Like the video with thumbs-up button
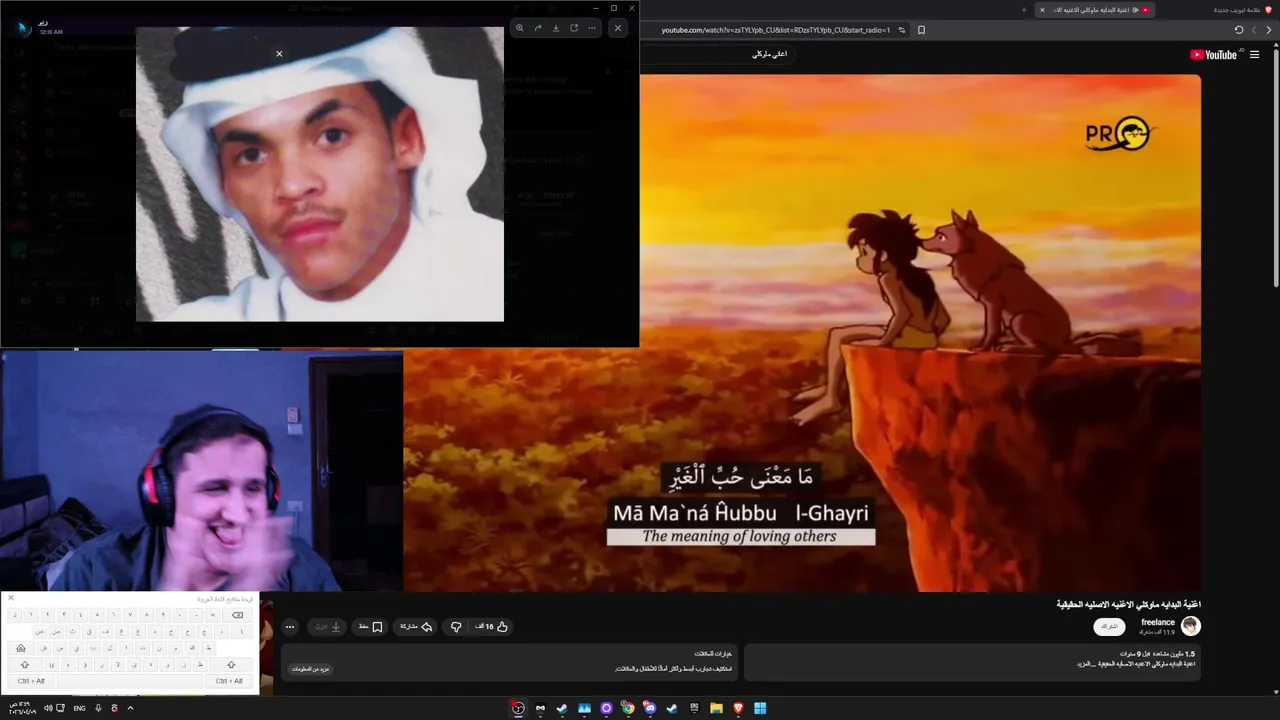The height and width of the screenshot is (720, 1280). [491, 627]
